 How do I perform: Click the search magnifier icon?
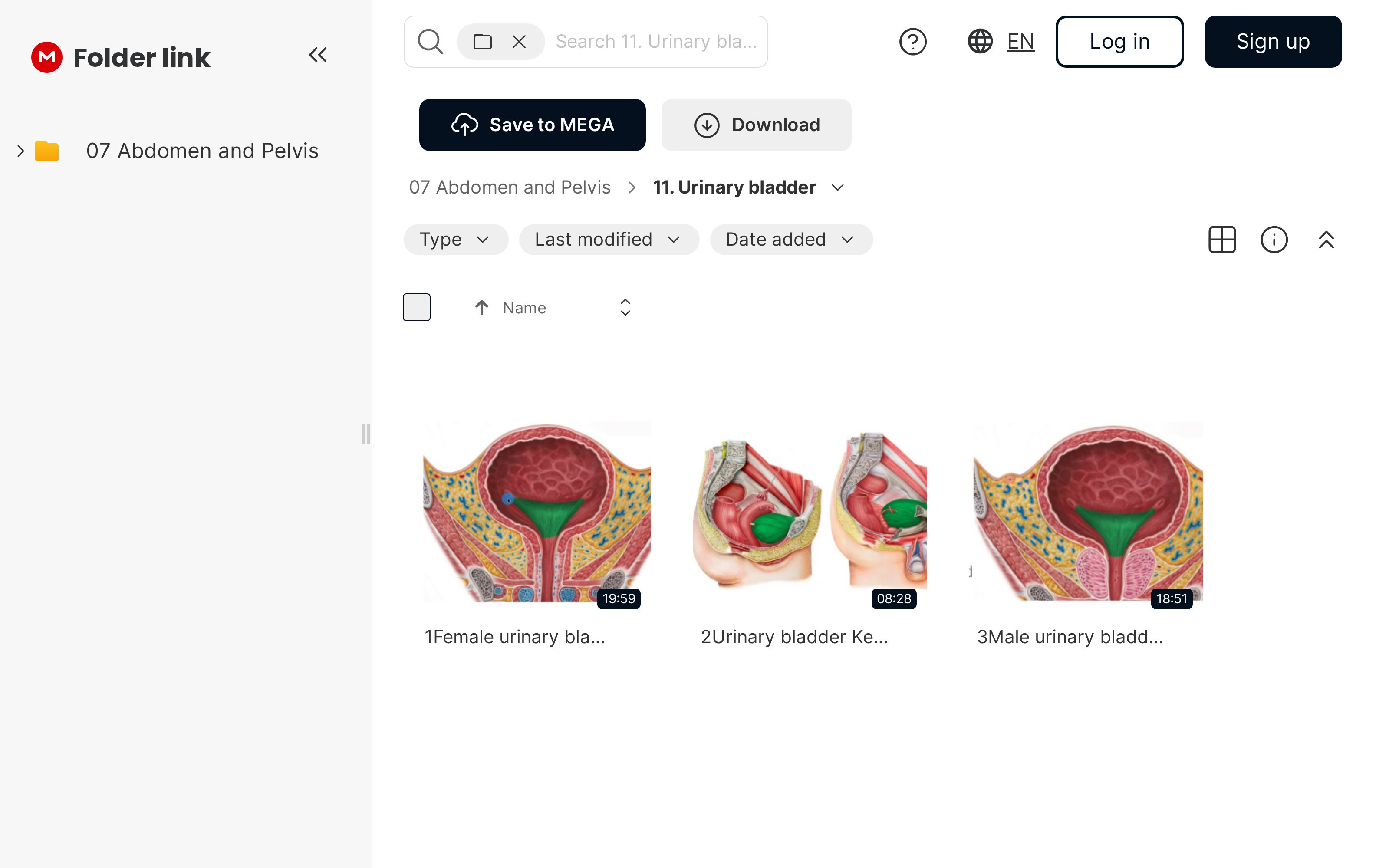click(430, 42)
